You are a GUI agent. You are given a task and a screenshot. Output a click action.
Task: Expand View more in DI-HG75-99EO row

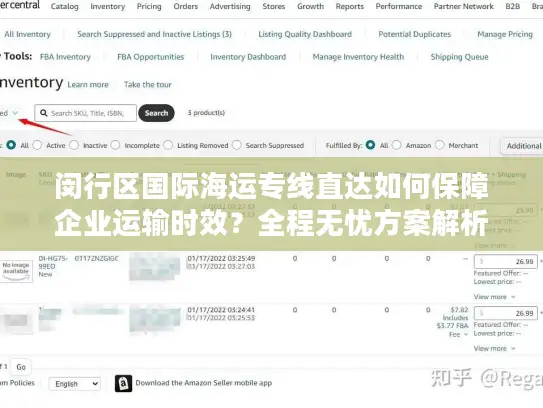(x=495, y=297)
